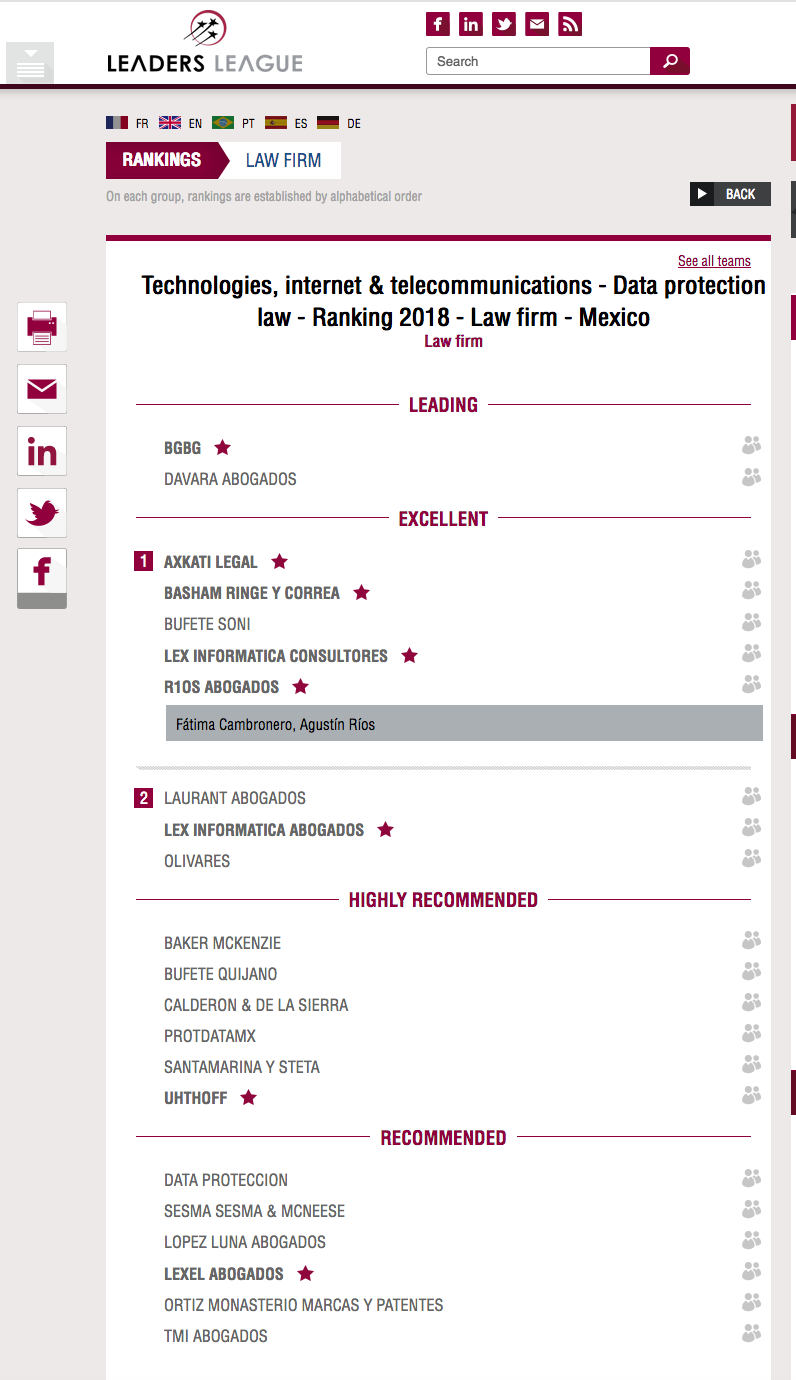
Task: Click Lopez Luna Abogados entry
Action: (245, 1242)
